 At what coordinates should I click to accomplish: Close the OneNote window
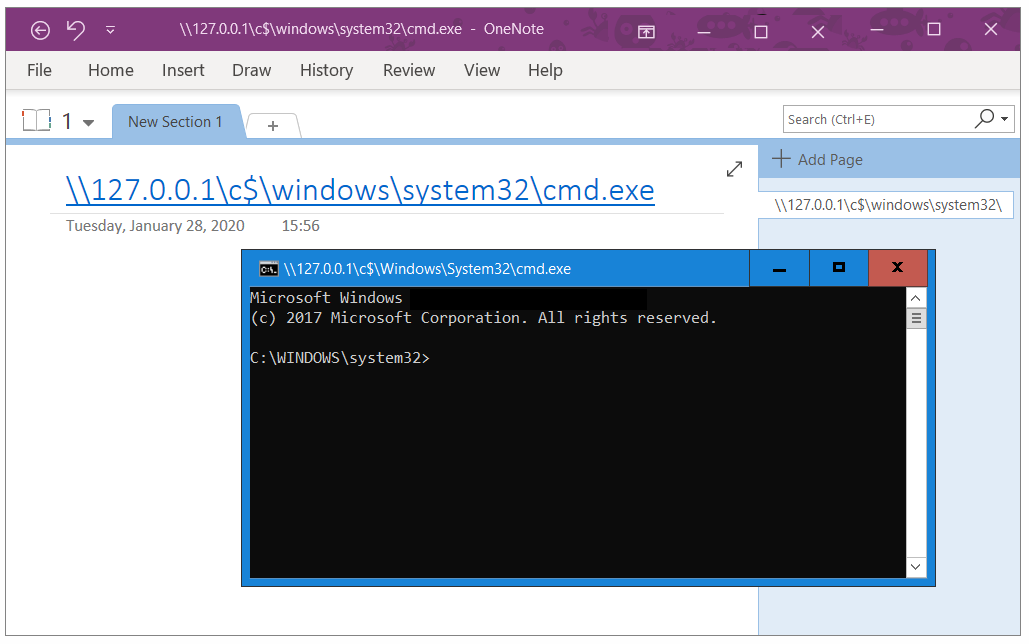(x=991, y=30)
